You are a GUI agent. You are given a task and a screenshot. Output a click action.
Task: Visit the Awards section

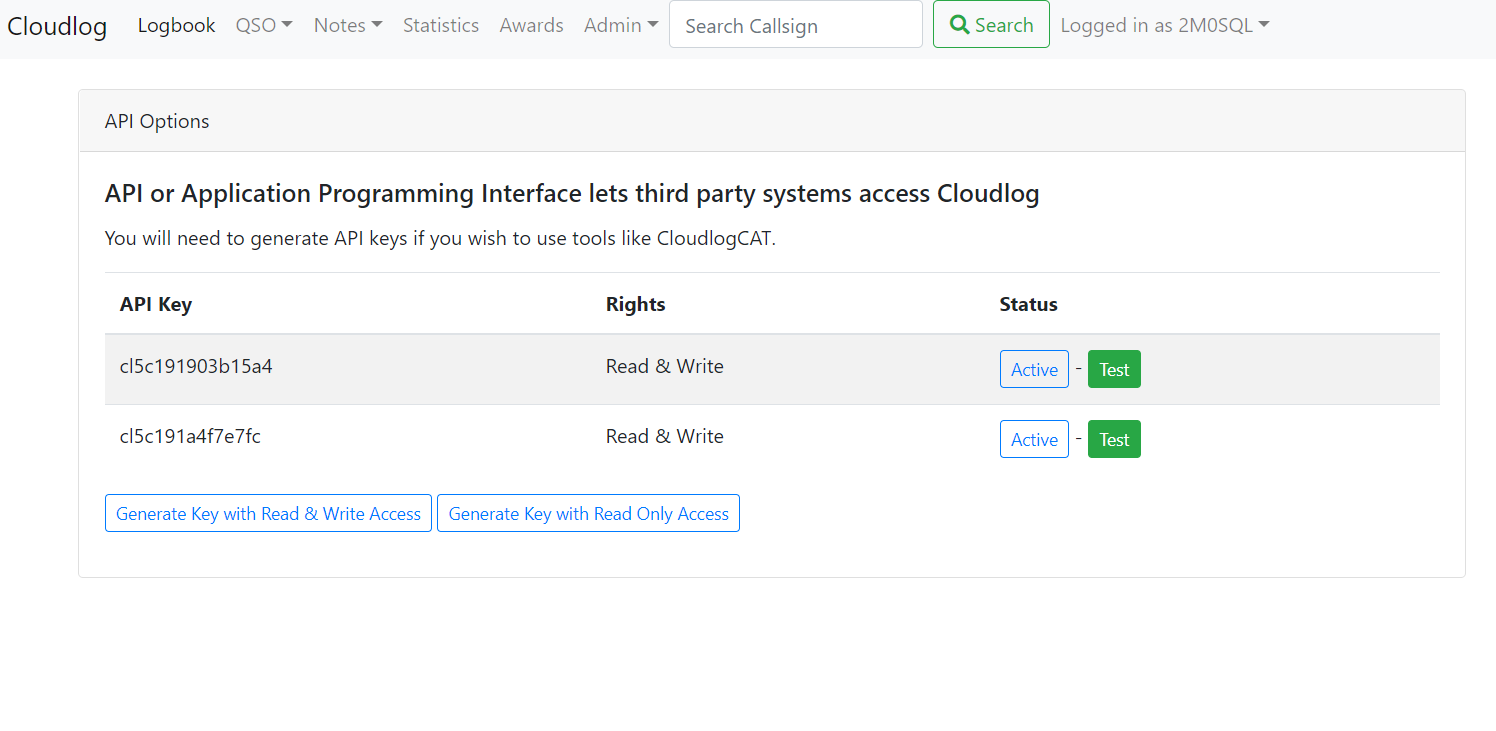click(531, 25)
